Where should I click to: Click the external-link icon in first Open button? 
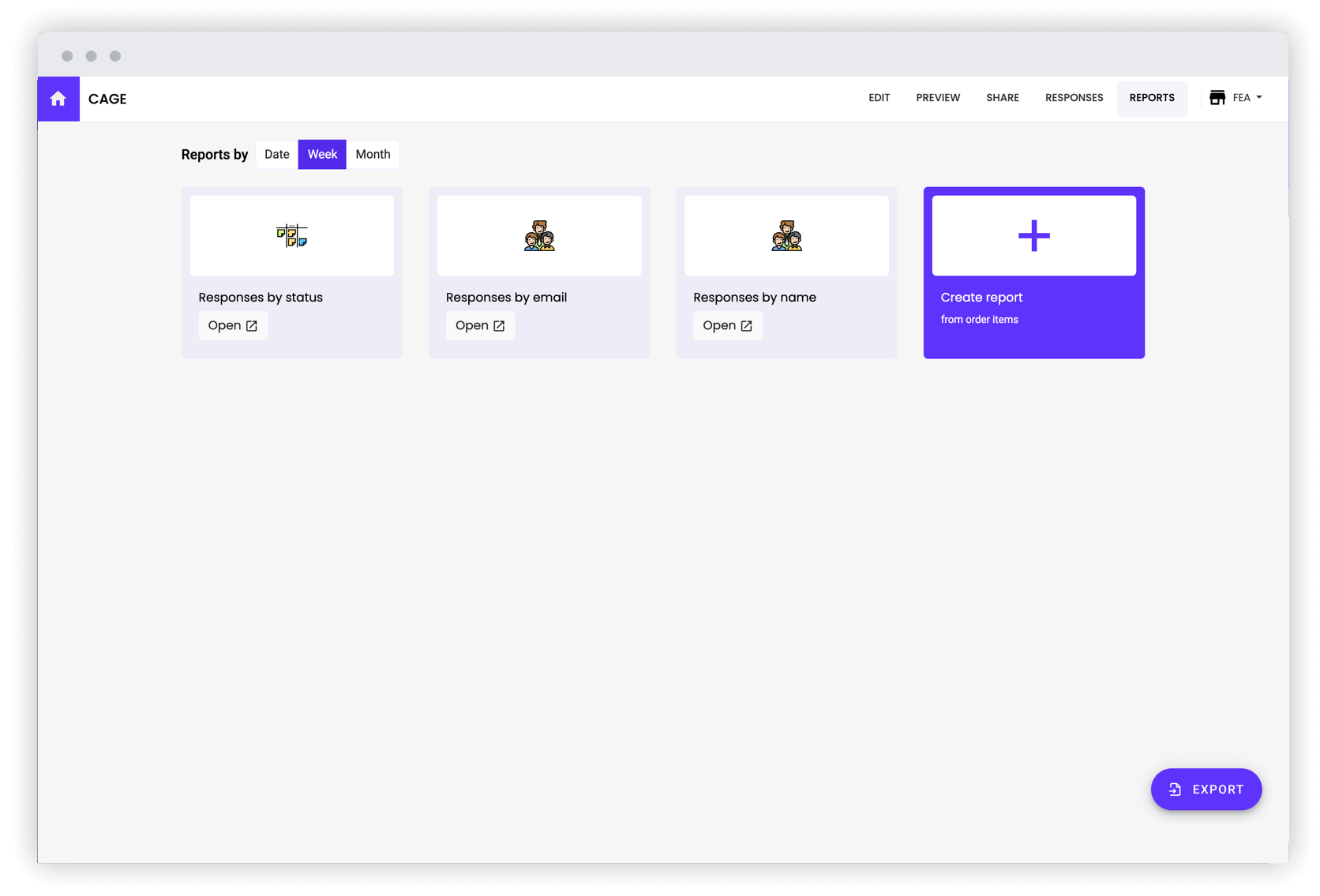(x=251, y=324)
